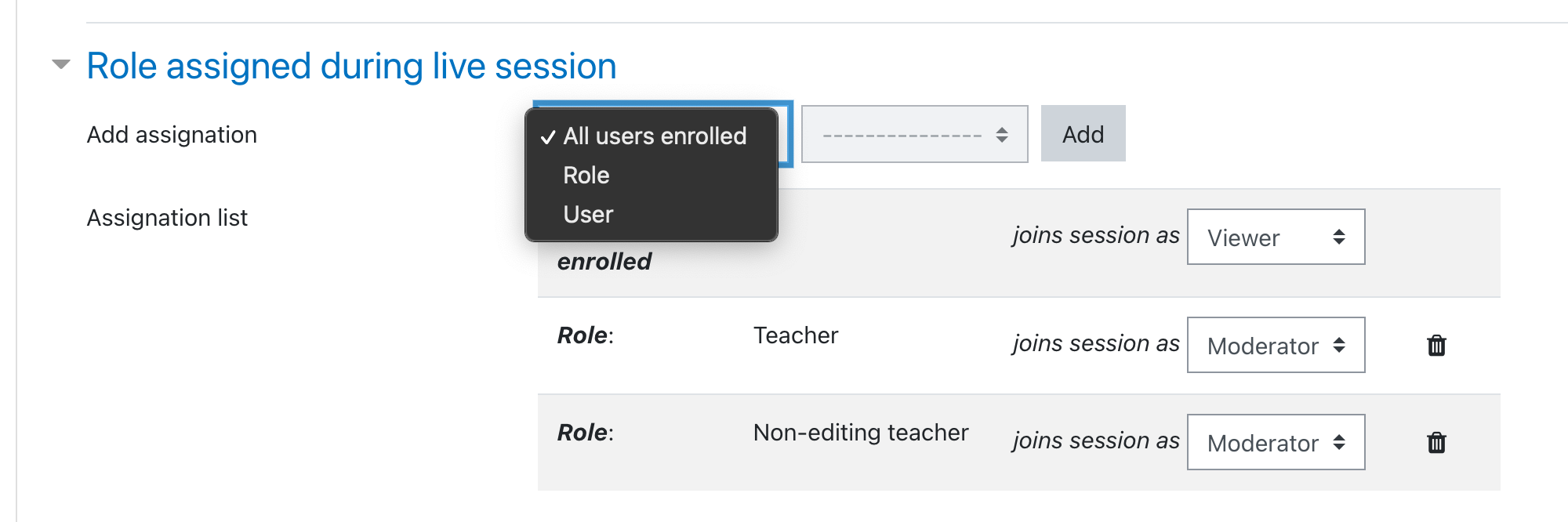Open the Viewer session role dropdown
Image resolution: width=1568 pixels, height=522 pixels.
pyautogui.click(x=1276, y=237)
